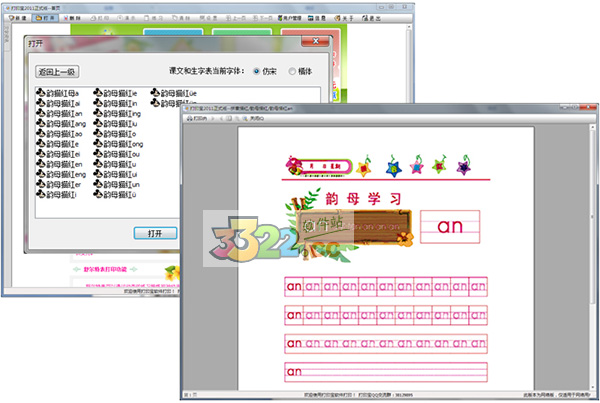The width and height of the screenshot is (600, 403).
Task: Open 信息 from the main toolbar
Action: click(317, 18)
